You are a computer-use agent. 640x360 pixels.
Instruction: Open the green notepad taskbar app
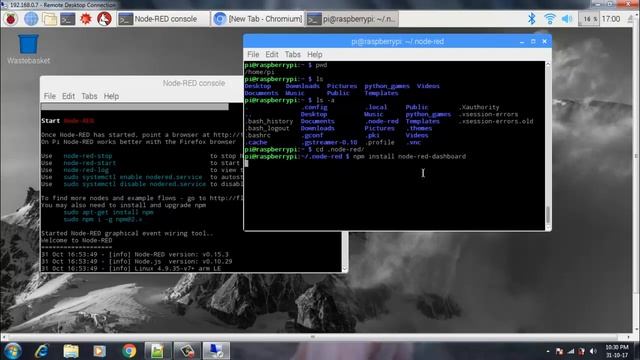(x=158, y=351)
